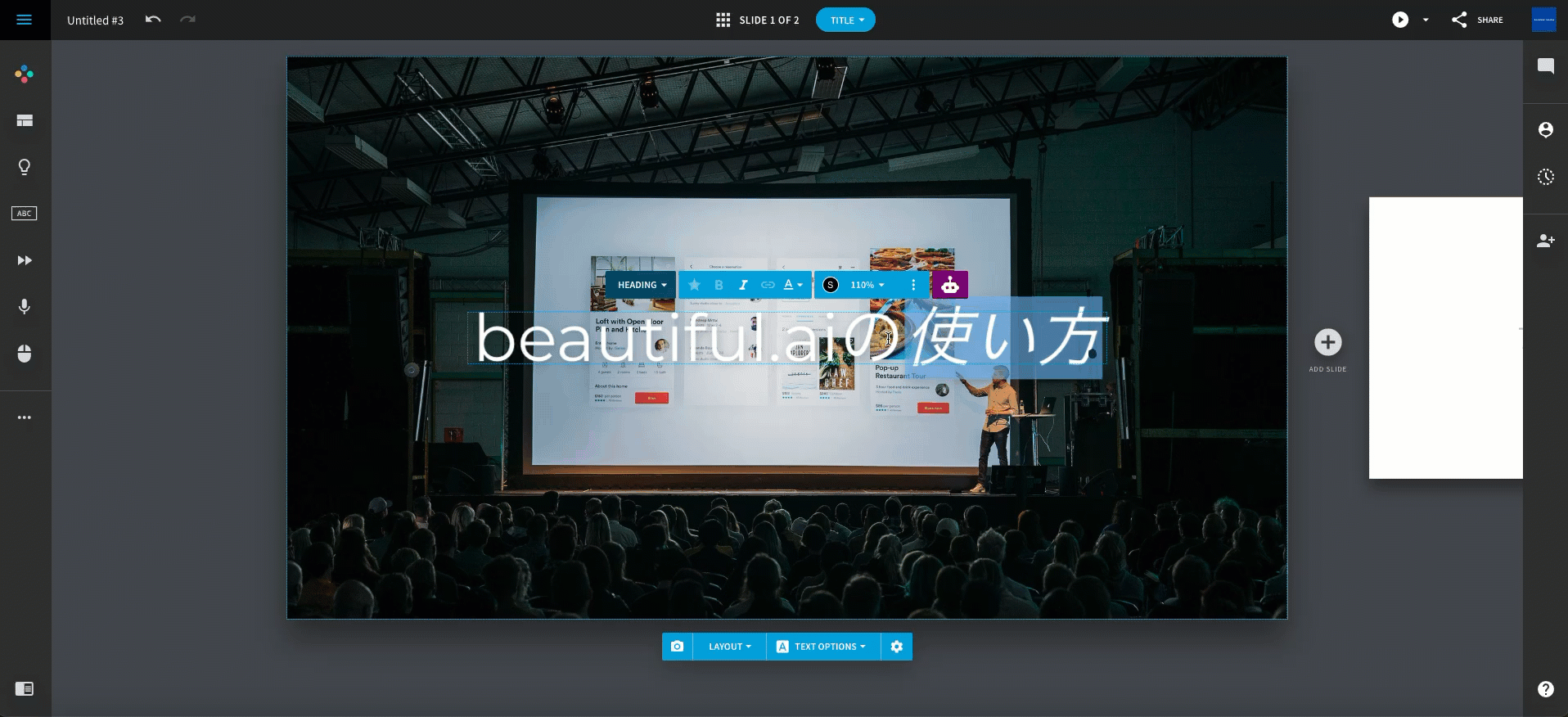The width and height of the screenshot is (1568, 717).
Task: Show the speaker notes panel icon
Action: pos(25,689)
